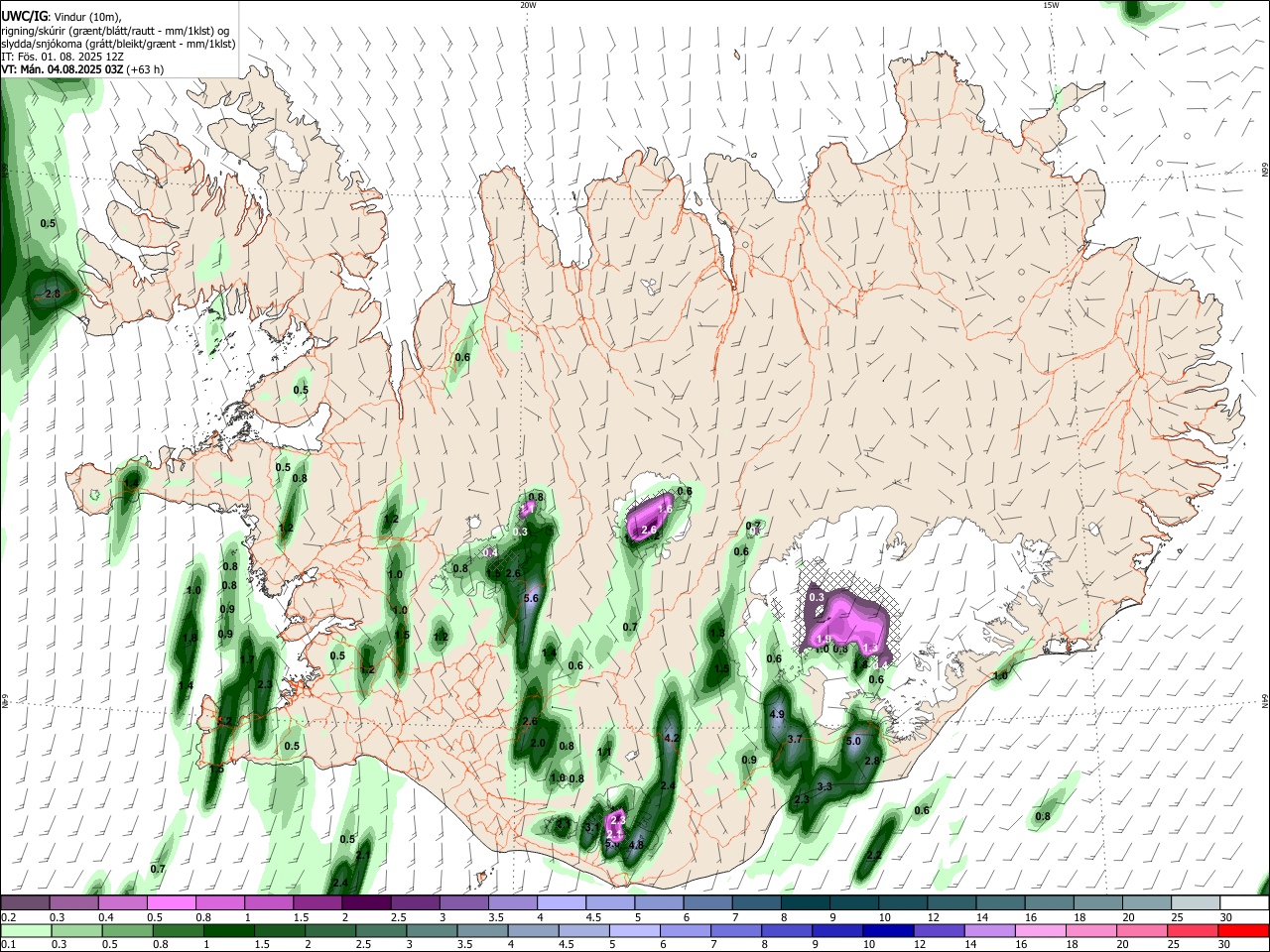Click the 4.9 precipitation value on the map

point(777,714)
